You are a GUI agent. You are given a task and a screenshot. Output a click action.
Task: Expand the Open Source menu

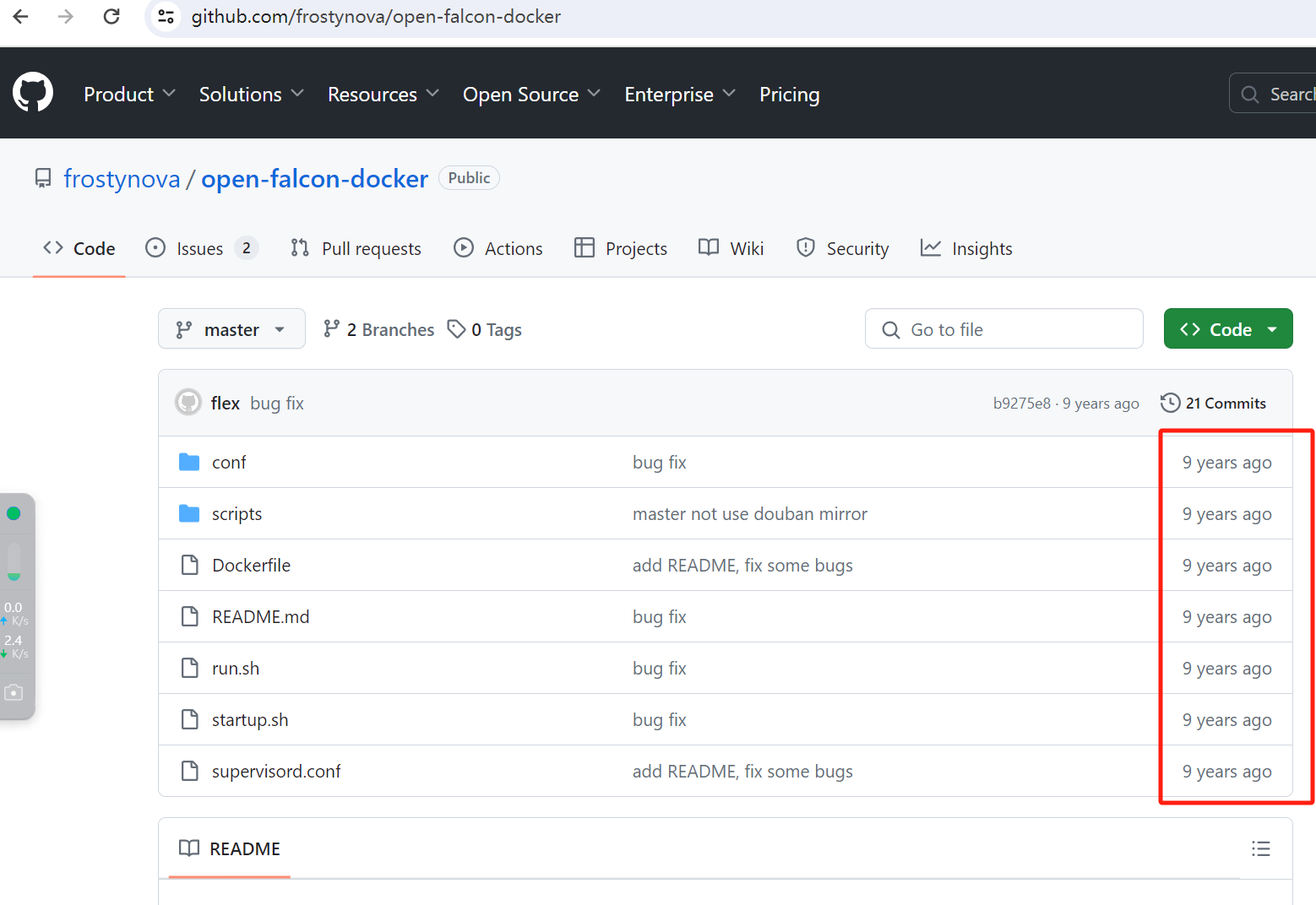(x=531, y=94)
